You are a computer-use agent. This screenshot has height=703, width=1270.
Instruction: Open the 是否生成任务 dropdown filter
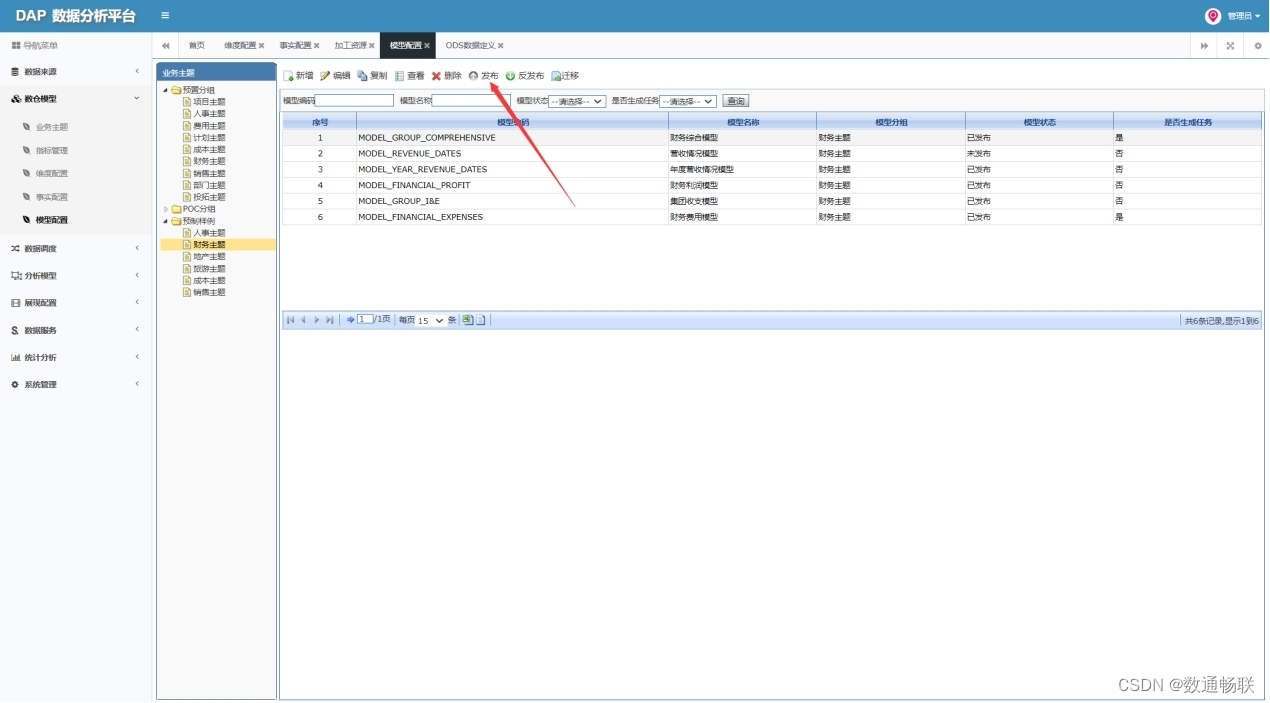(x=688, y=101)
